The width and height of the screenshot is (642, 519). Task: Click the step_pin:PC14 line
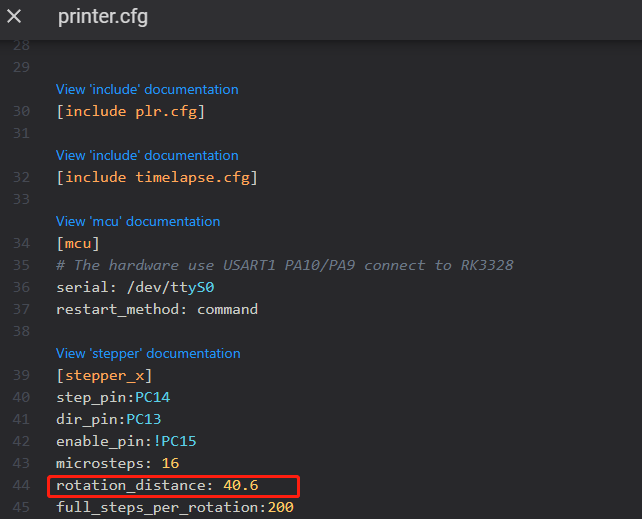point(113,397)
